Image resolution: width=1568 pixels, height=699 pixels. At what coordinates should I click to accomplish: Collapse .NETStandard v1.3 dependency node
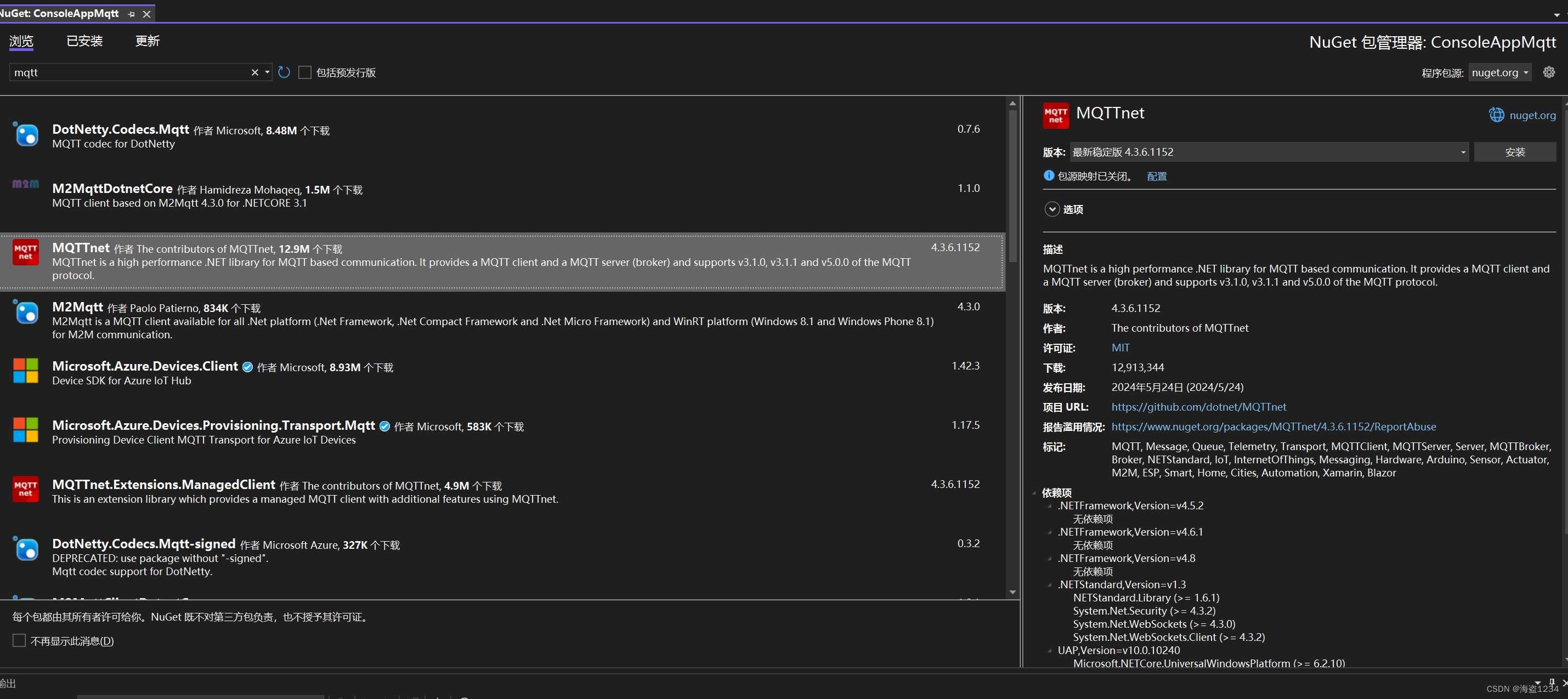tap(1049, 584)
